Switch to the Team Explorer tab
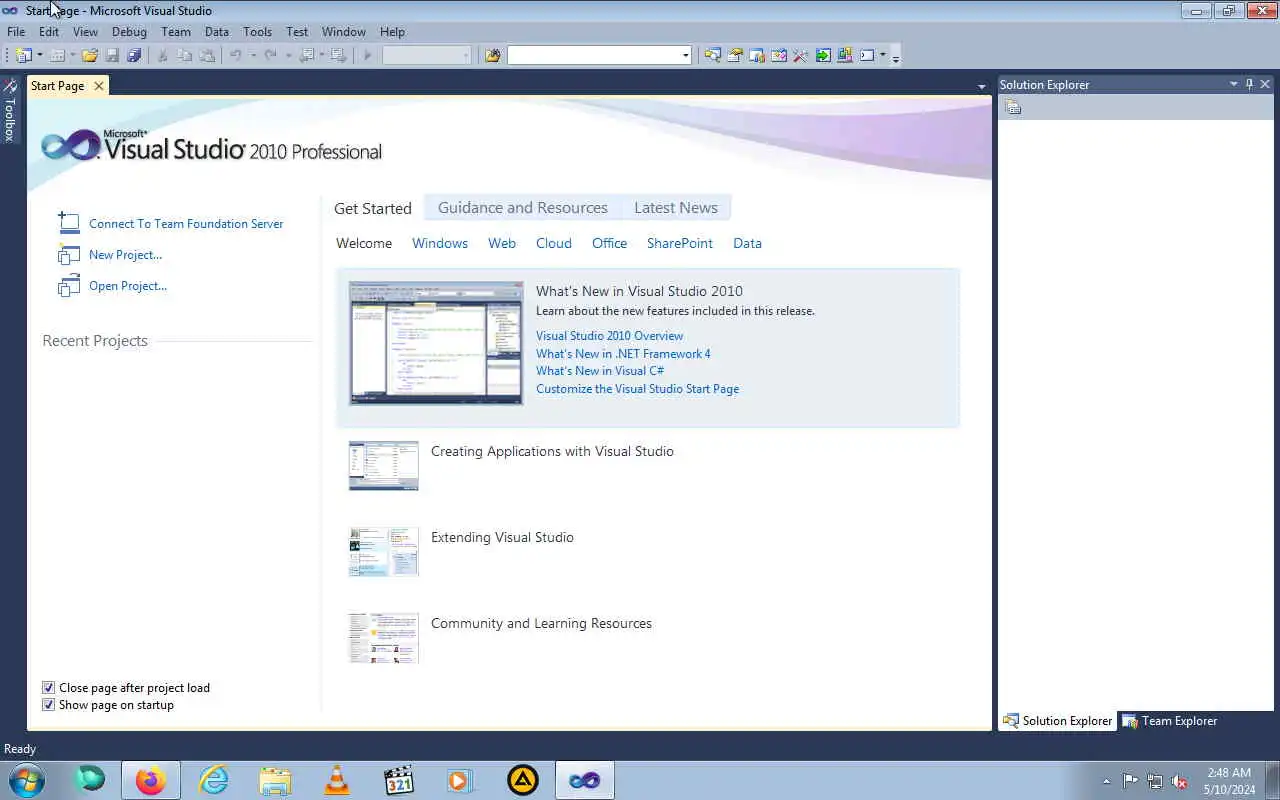 click(1169, 720)
